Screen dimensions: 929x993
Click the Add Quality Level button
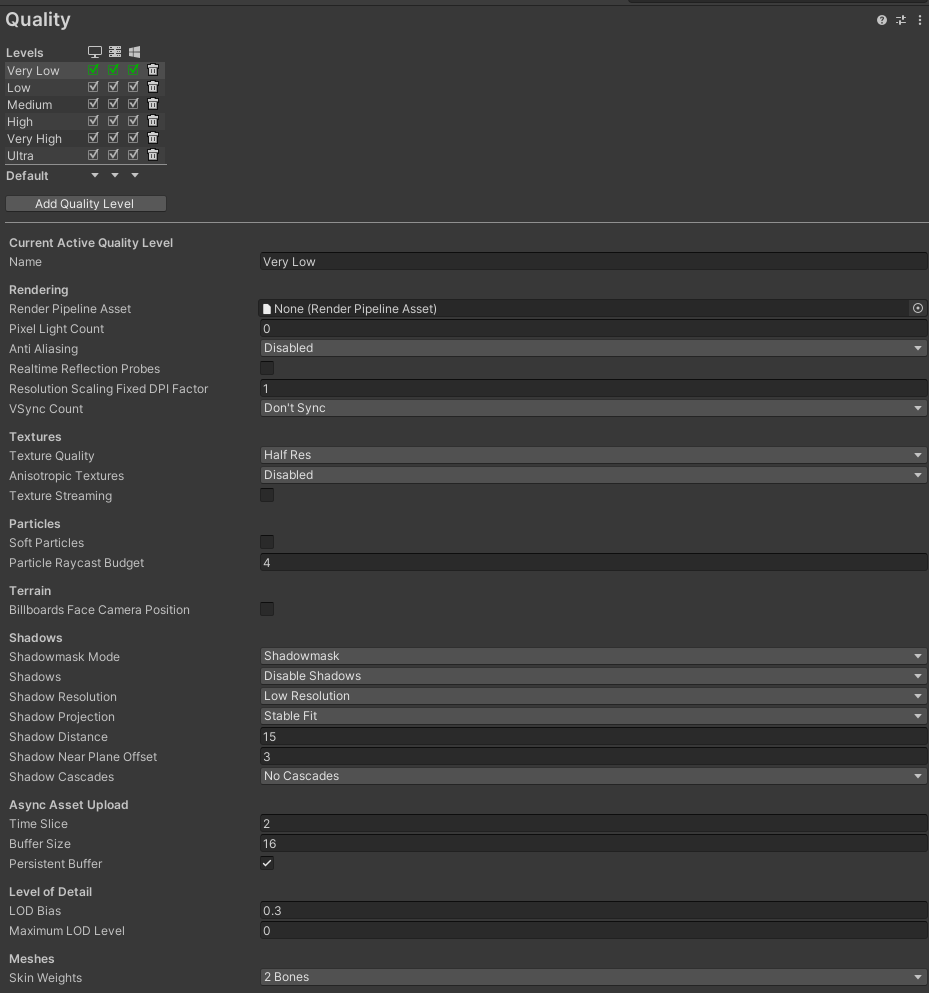[x=85, y=203]
